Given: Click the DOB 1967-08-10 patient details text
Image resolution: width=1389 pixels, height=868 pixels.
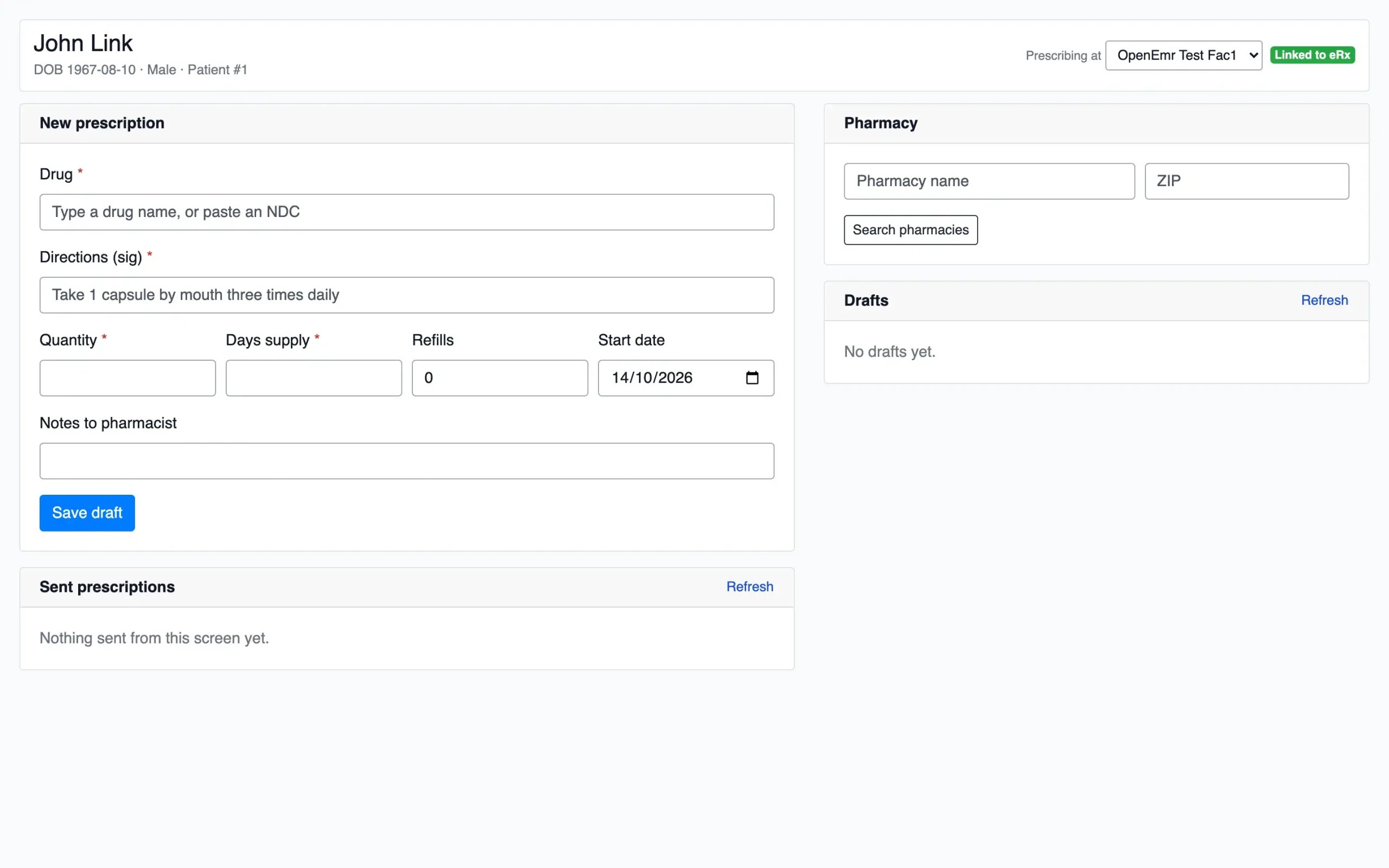Looking at the screenshot, I should click(x=141, y=70).
